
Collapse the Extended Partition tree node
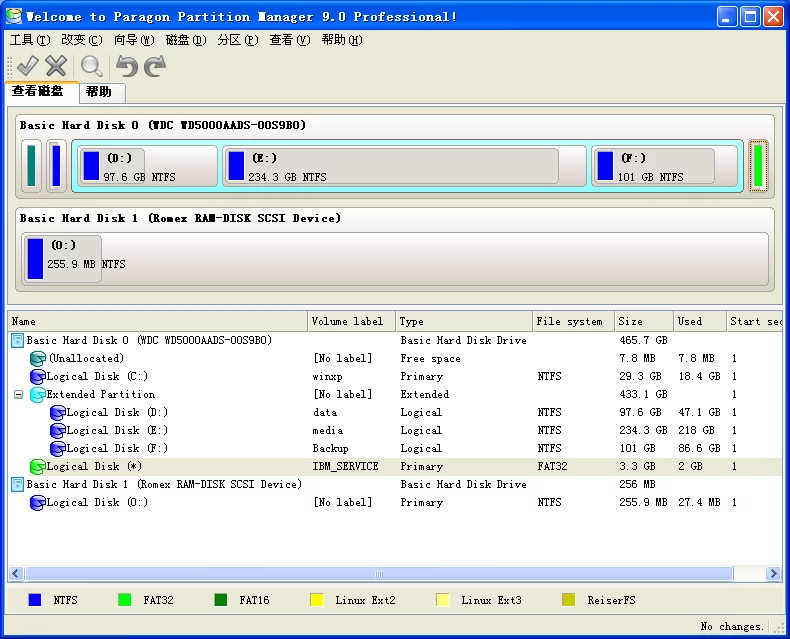click(x=18, y=395)
